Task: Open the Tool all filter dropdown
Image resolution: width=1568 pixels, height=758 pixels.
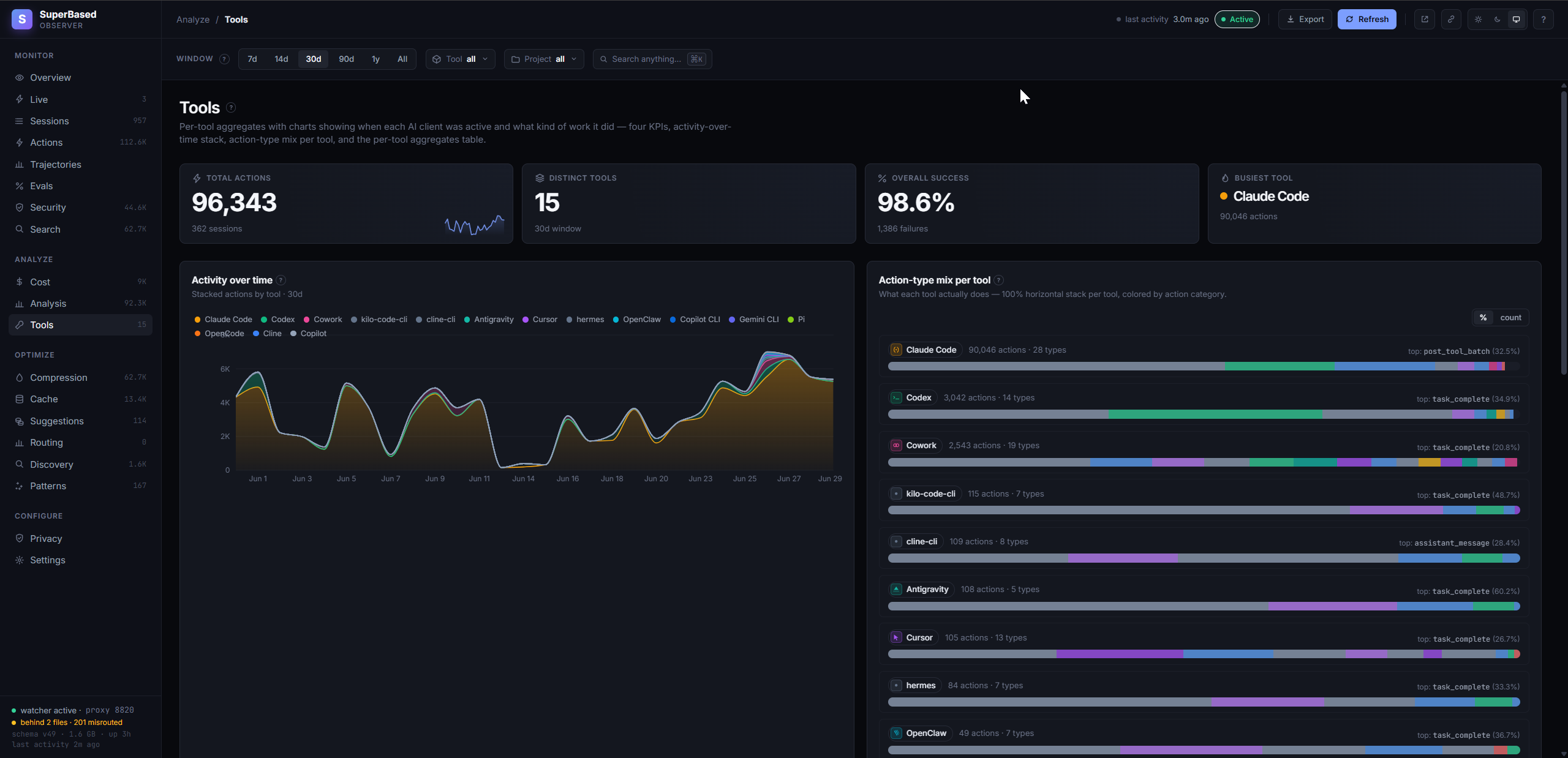Action: click(x=461, y=59)
